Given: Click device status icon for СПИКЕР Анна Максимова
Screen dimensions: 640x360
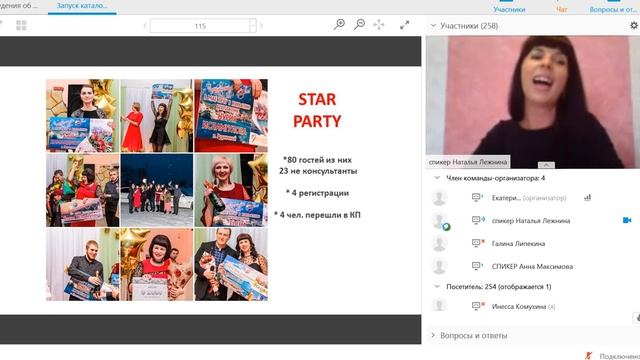Looking at the screenshot, I should pos(478,266).
